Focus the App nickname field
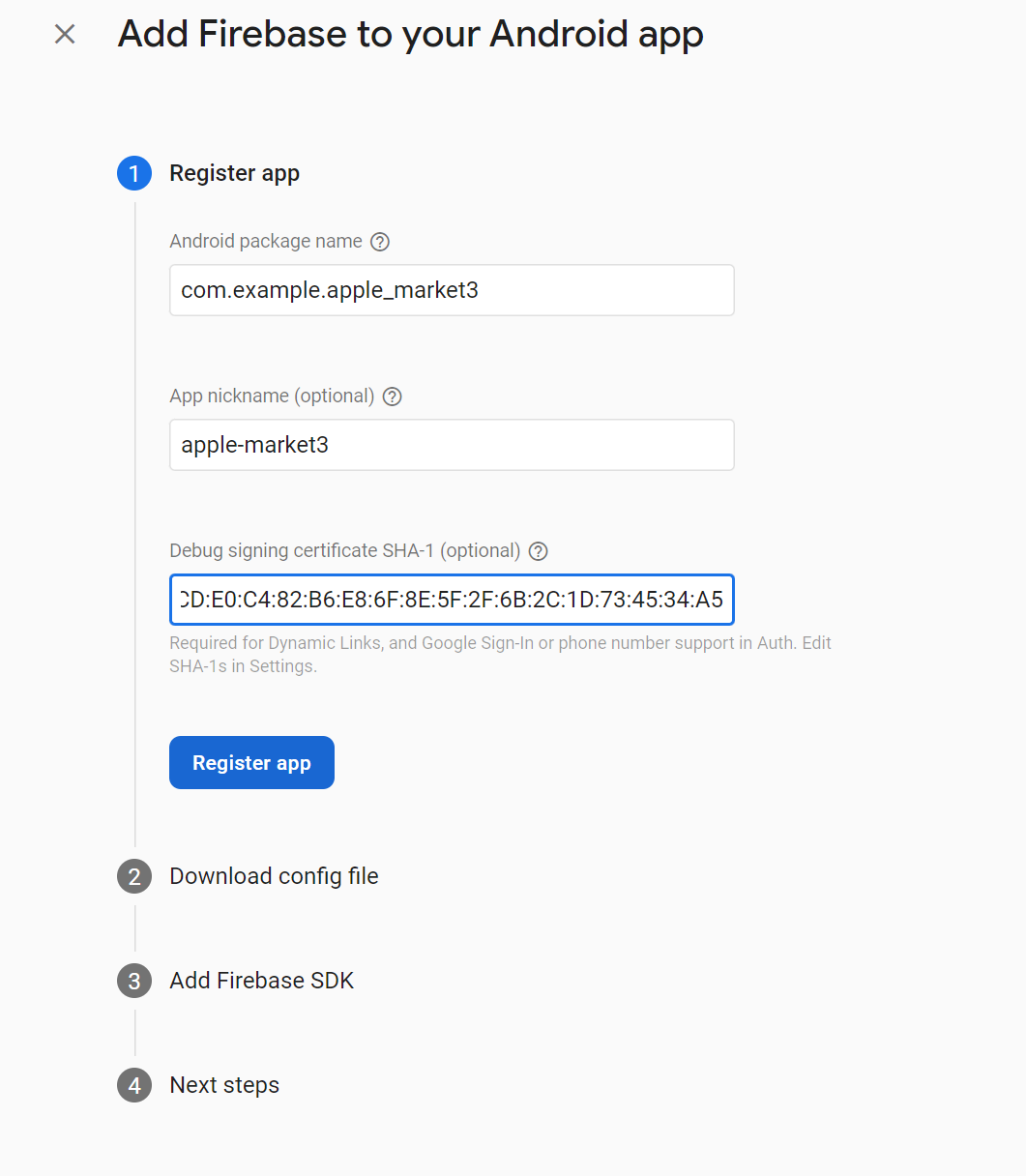 coord(452,445)
